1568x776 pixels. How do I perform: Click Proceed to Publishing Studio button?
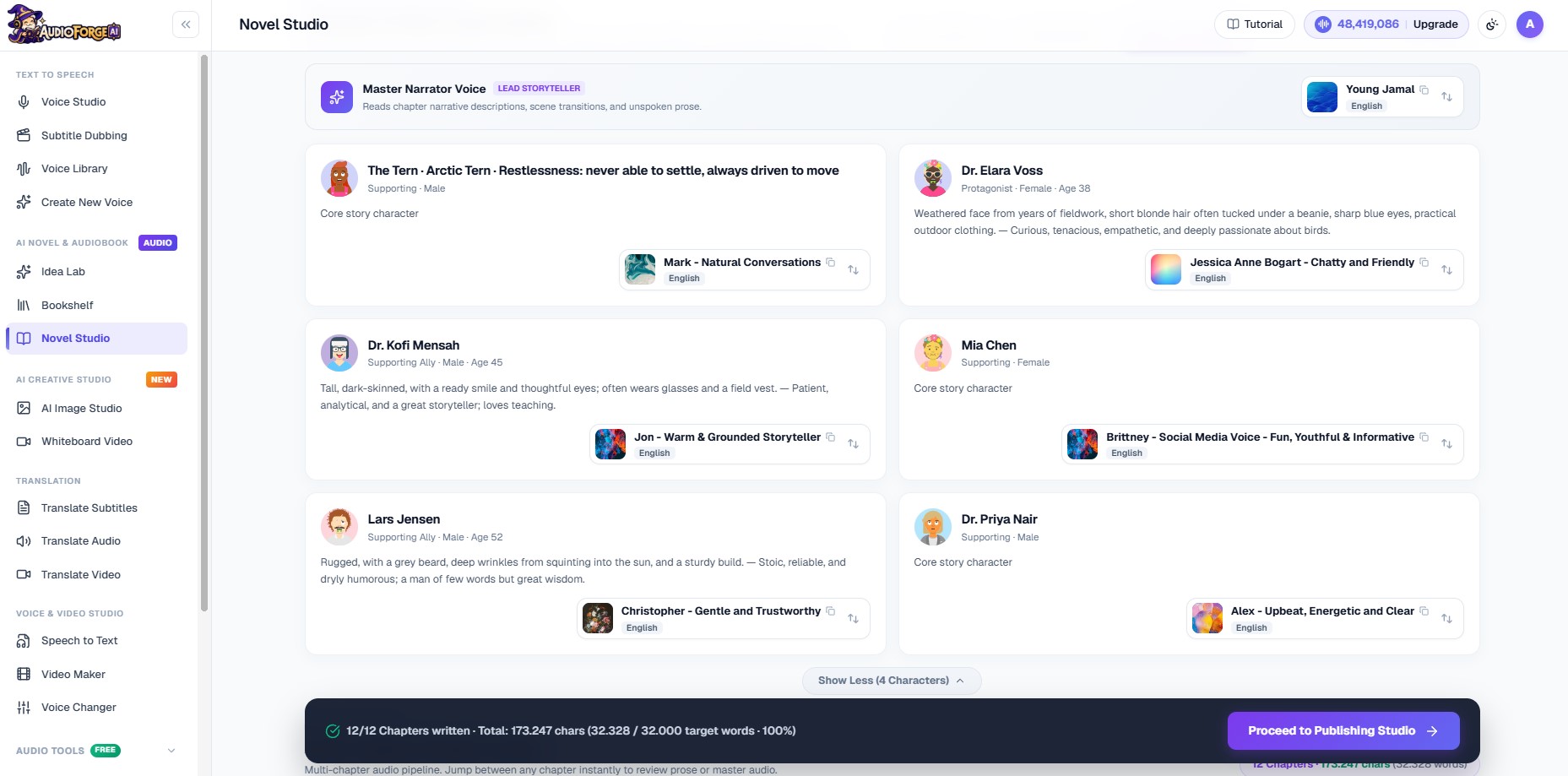coord(1343,731)
